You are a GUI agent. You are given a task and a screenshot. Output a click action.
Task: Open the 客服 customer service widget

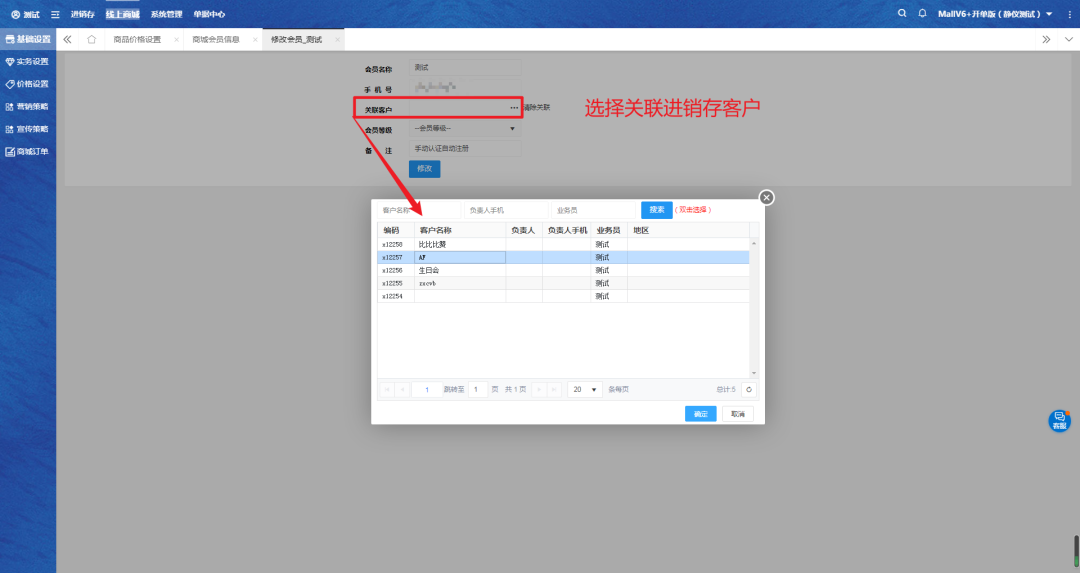pos(1059,421)
